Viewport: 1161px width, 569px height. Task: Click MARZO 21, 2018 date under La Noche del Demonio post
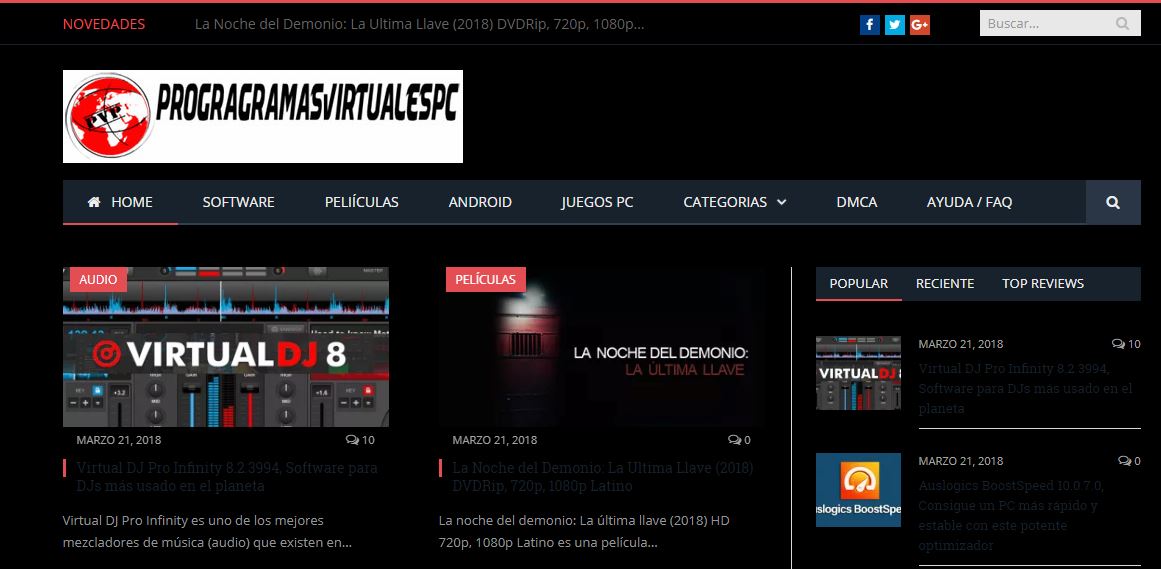tap(495, 440)
